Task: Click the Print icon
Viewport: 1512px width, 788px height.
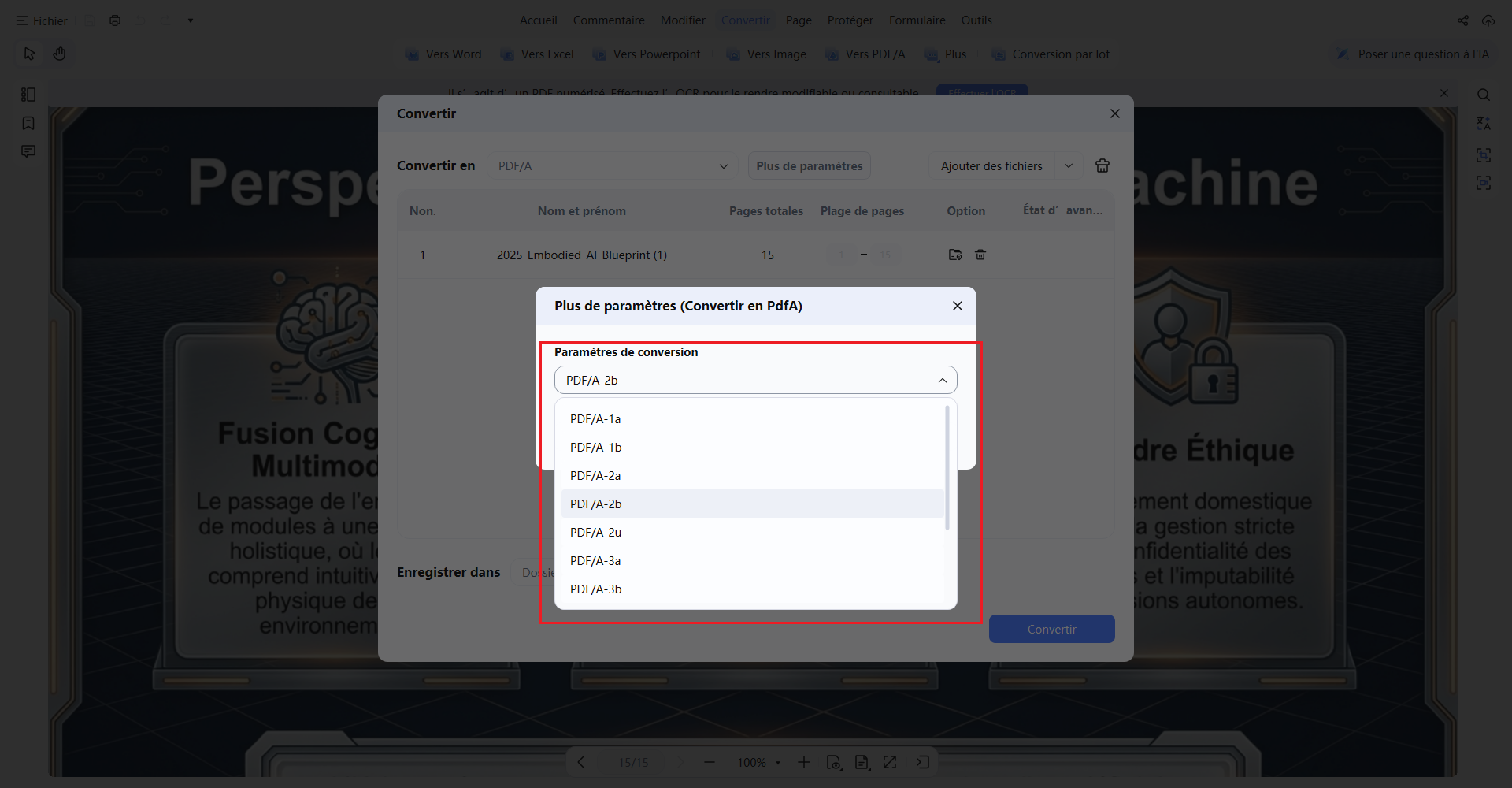Action: tap(115, 20)
